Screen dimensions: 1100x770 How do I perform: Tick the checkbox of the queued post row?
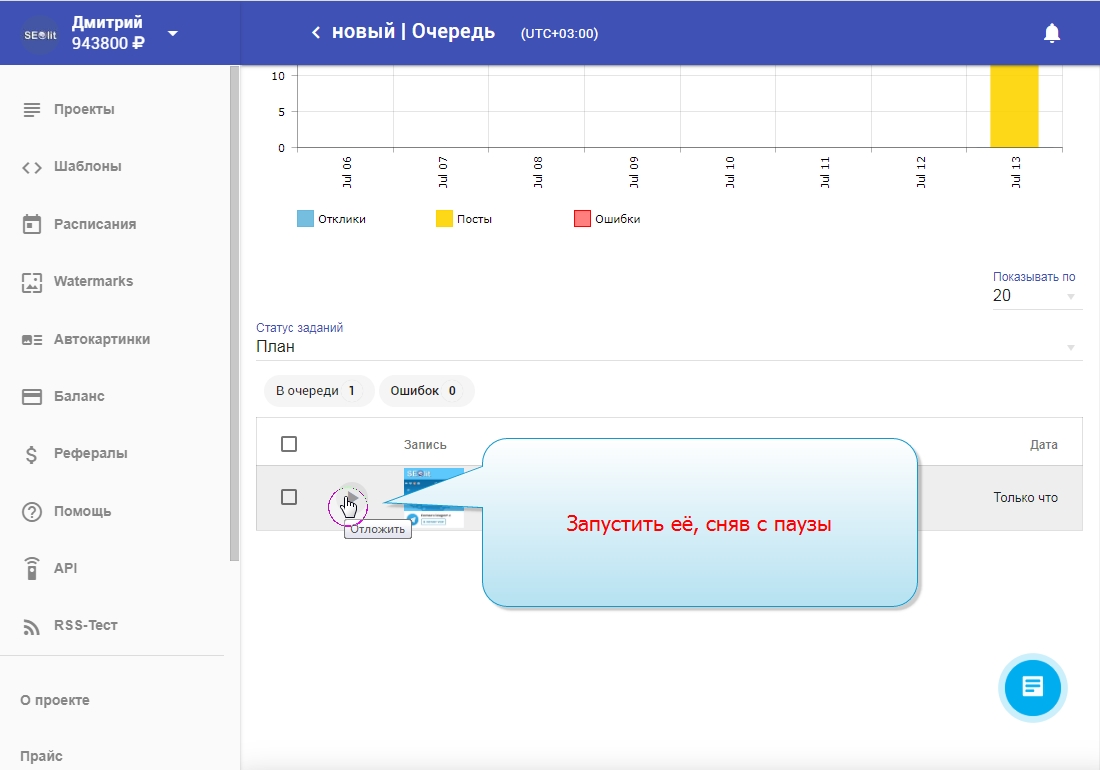(x=289, y=497)
